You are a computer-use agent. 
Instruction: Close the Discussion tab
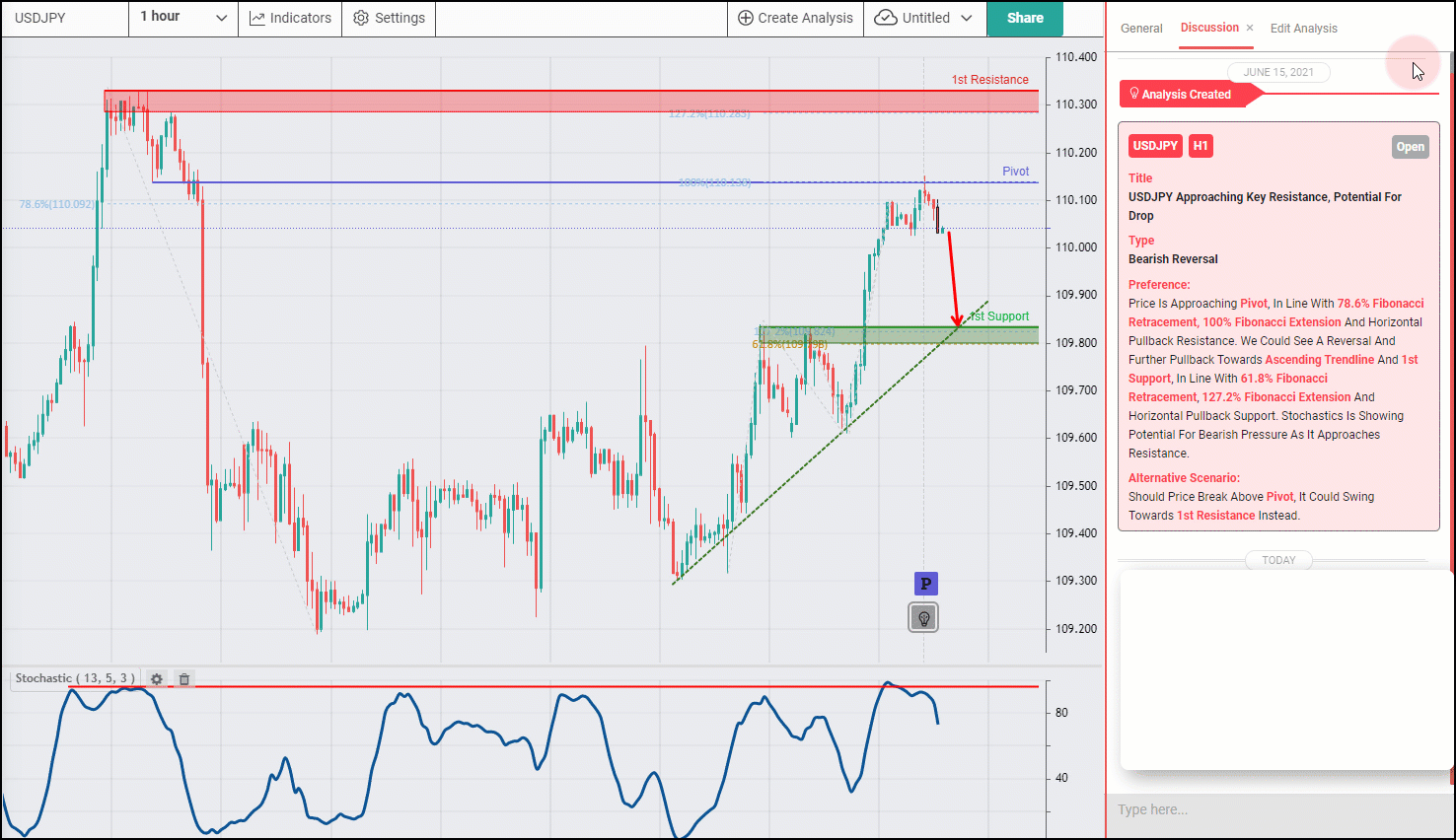pos(1250,28)
